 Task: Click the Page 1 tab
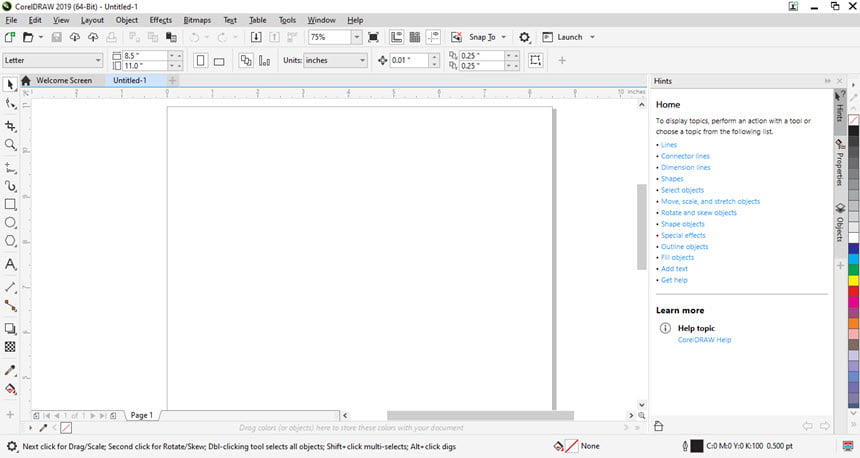click(142, 415)
